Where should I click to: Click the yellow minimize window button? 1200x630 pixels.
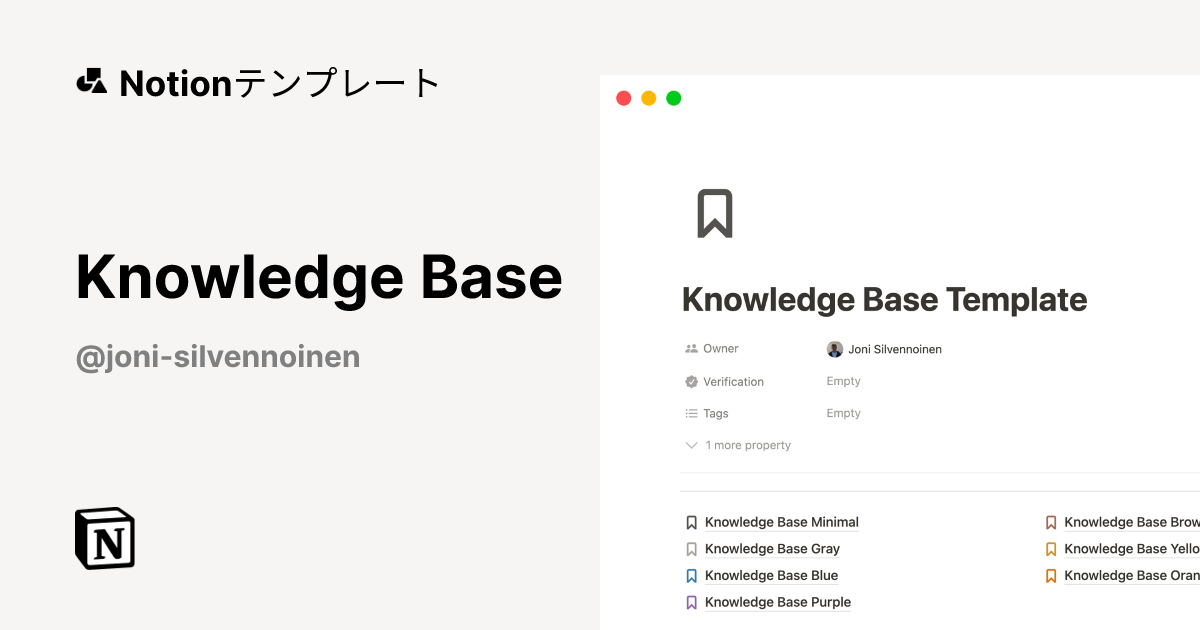point(649,98)
